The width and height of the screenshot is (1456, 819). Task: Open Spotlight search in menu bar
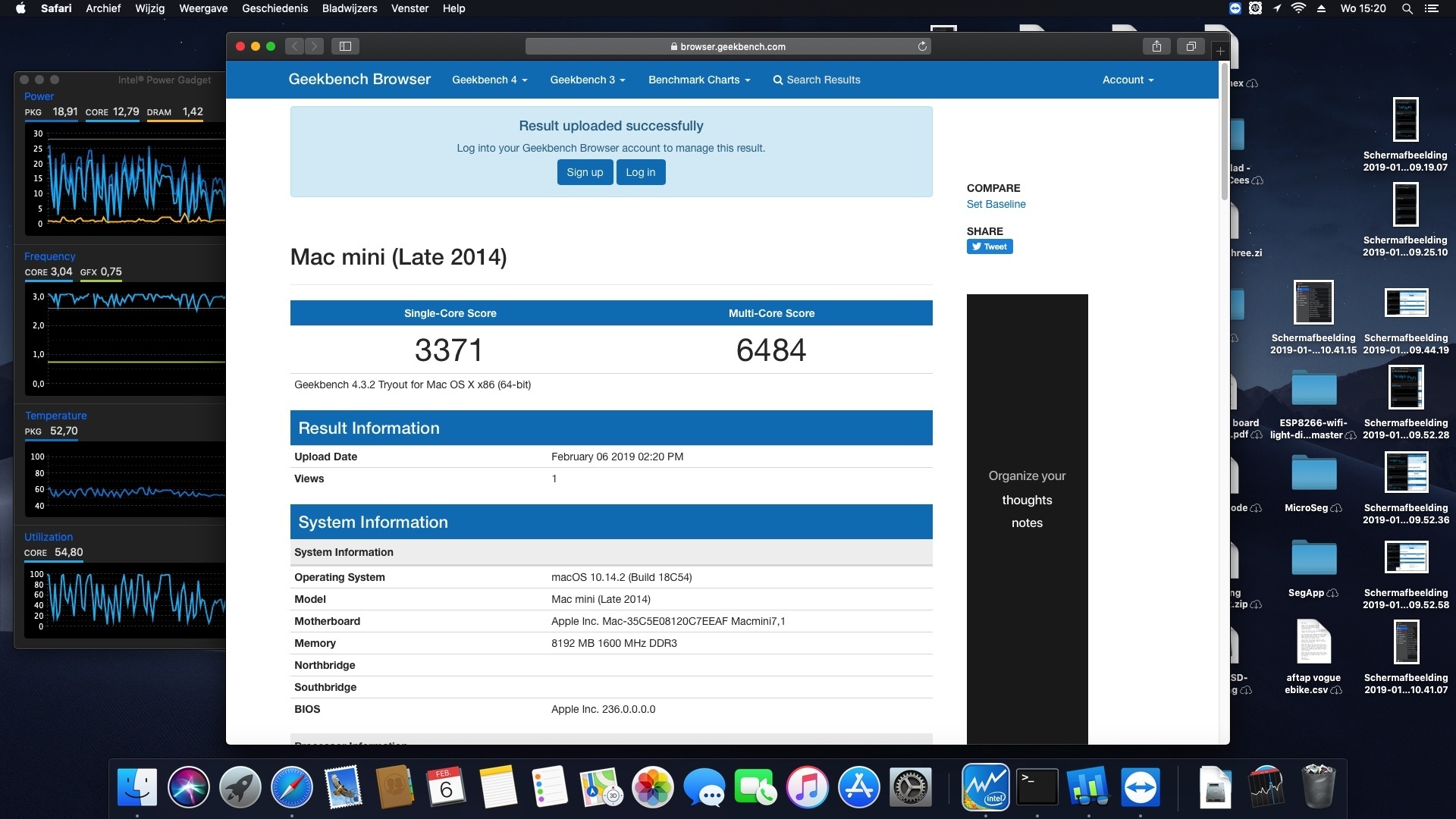[x=1407, y=8]
